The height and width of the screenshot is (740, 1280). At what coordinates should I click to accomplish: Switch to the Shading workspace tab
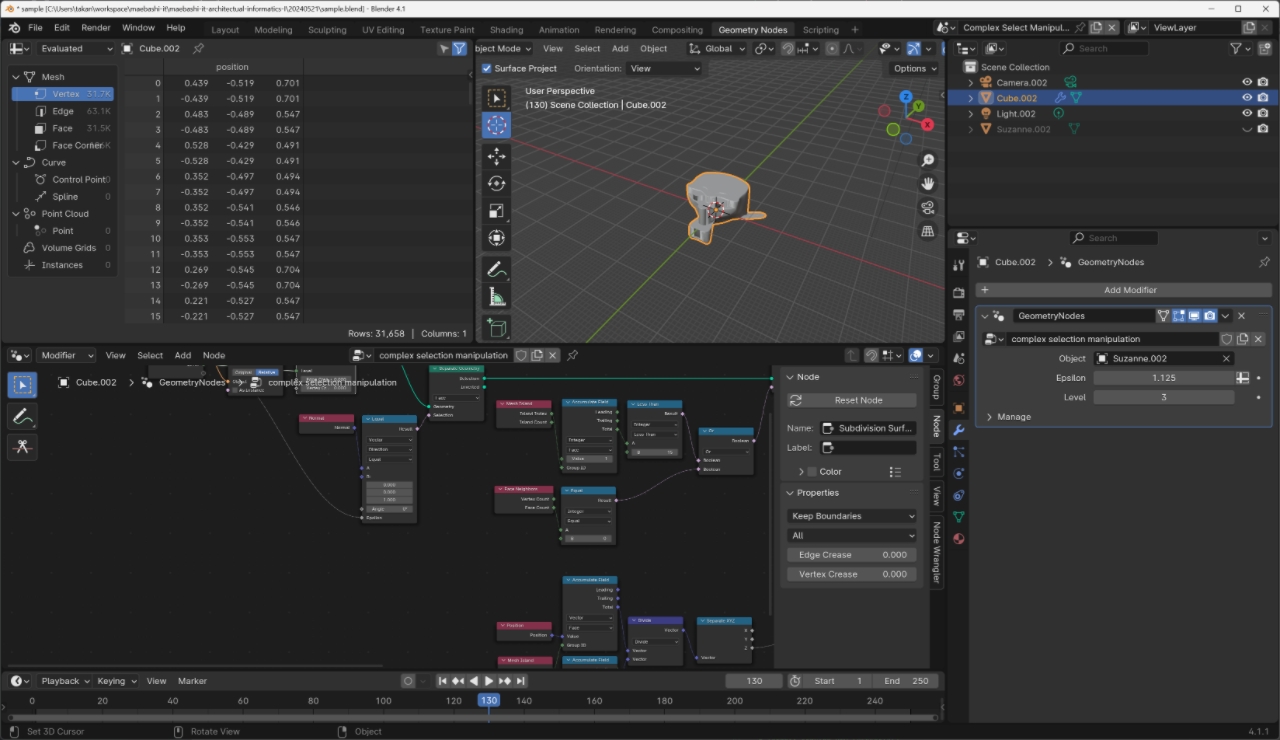[x=506, y=30]
